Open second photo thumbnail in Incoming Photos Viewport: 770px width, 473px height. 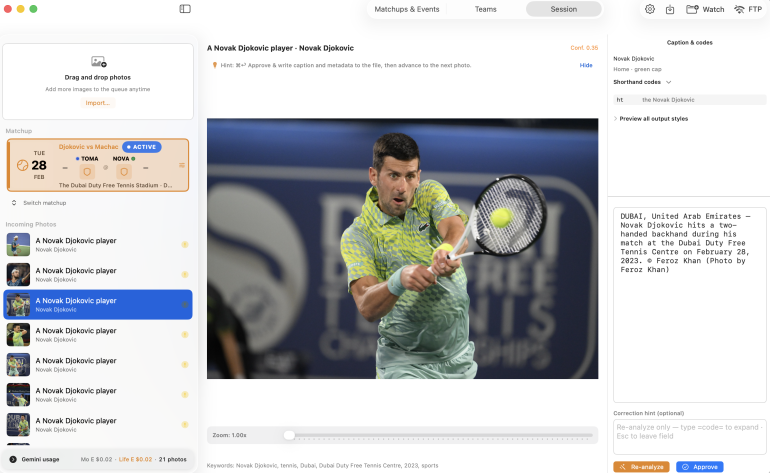click(18, 275)
